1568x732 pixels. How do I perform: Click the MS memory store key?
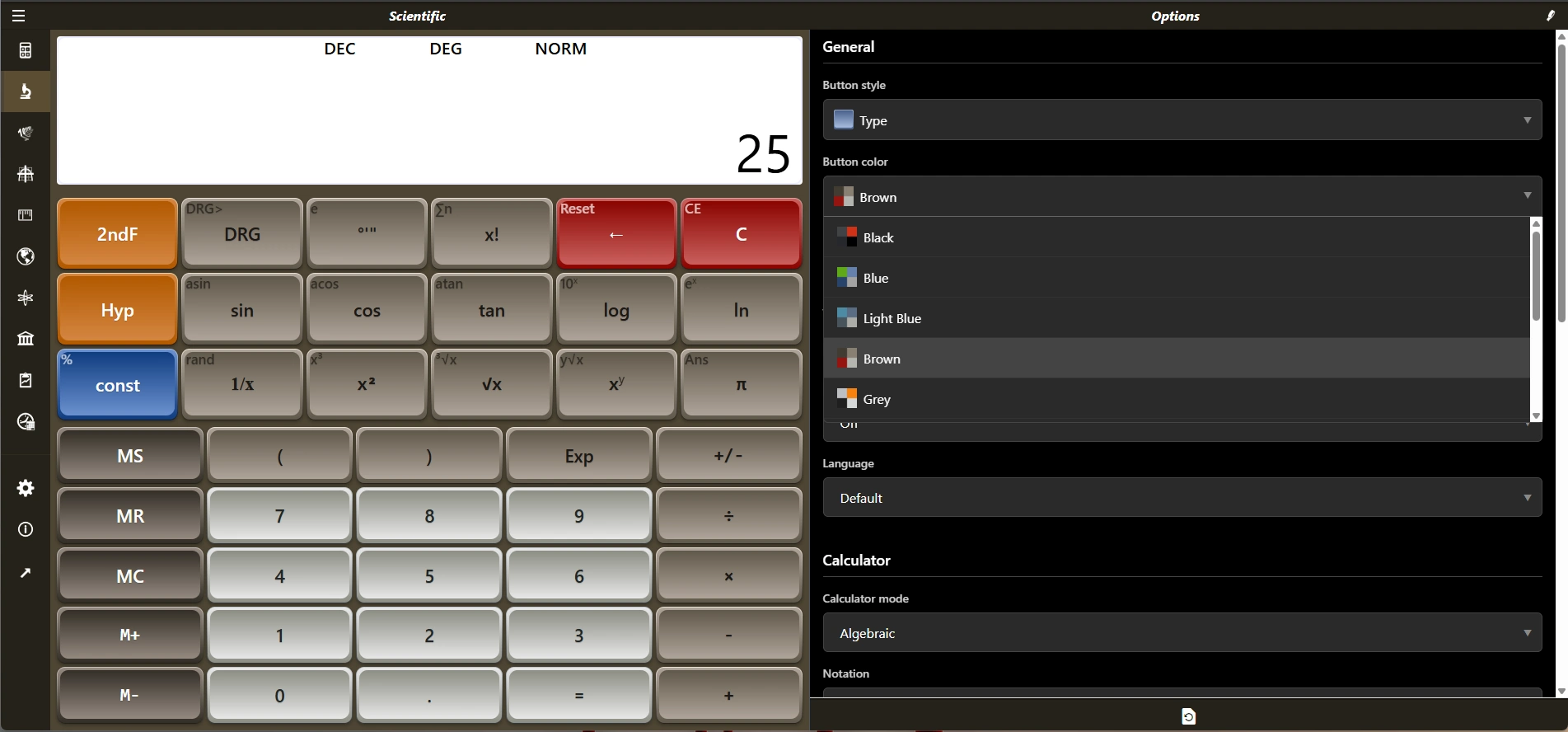coord(130,455)
